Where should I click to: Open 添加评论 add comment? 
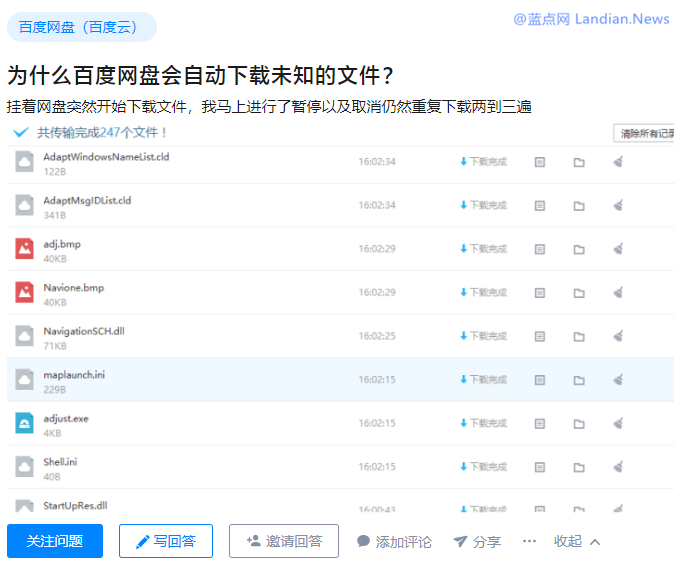(394, 541)
